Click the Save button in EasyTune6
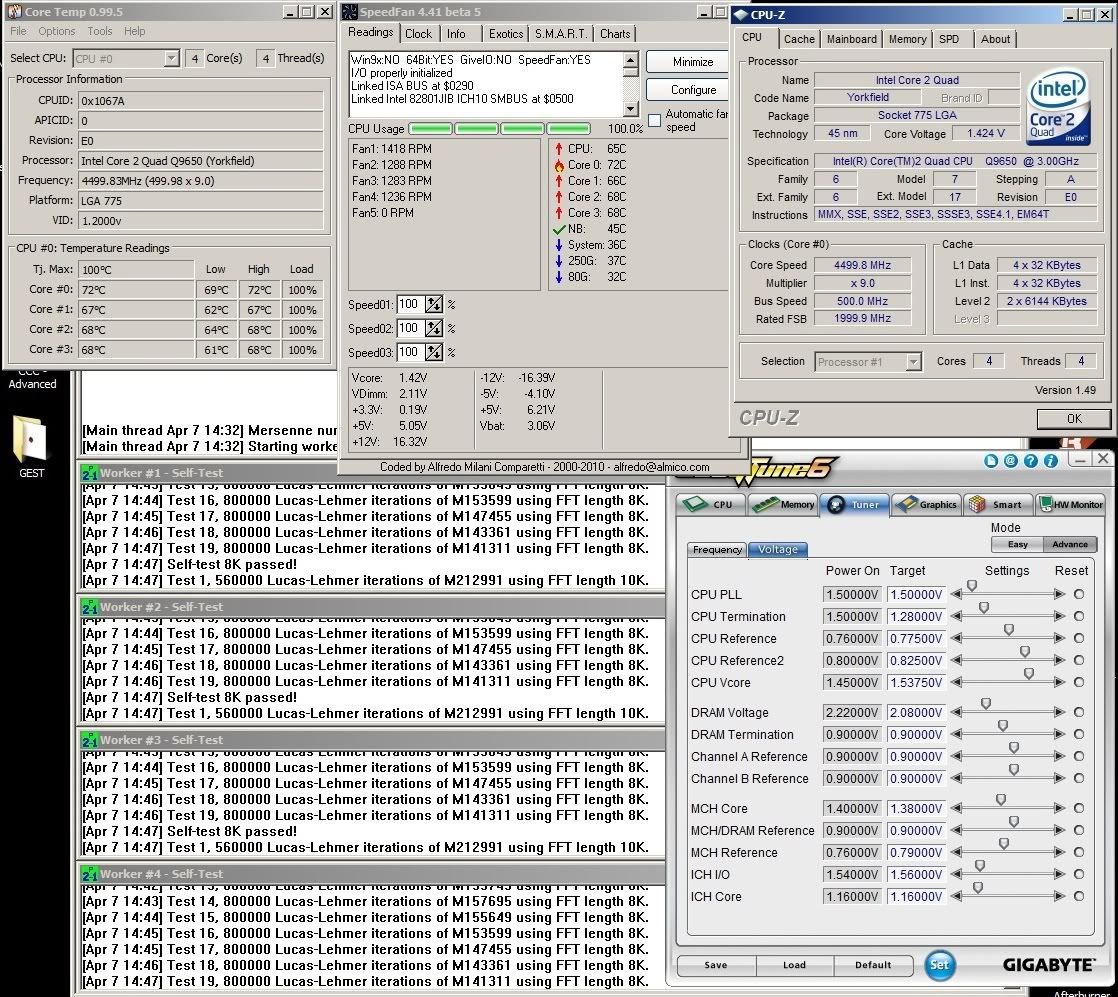 tap(716, 965)
